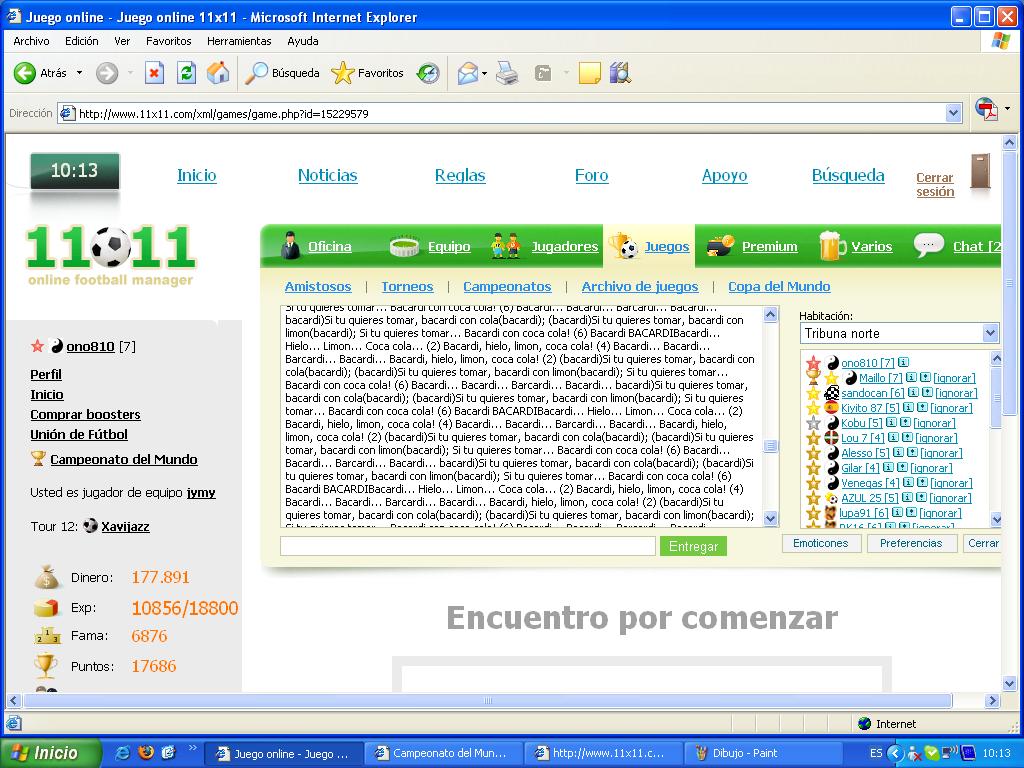This screenshot has width=1024, height=768.
Task: Expand the Atrás back-history dropdown arrow
Action: (80, 73)
